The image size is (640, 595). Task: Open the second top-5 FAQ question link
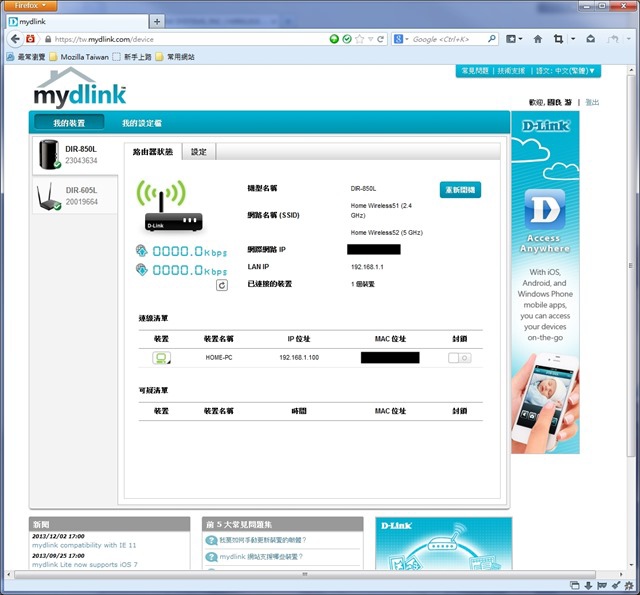261,557
